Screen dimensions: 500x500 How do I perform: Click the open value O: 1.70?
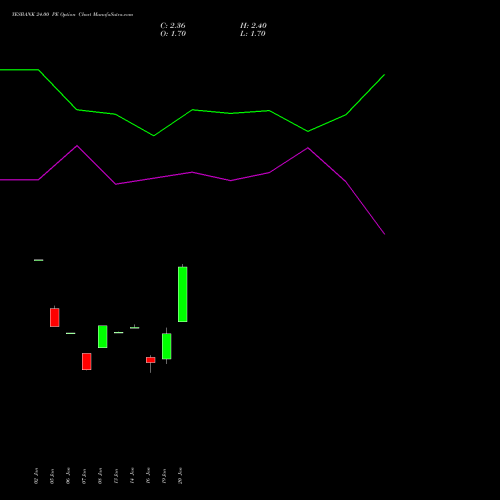point(173,34)
